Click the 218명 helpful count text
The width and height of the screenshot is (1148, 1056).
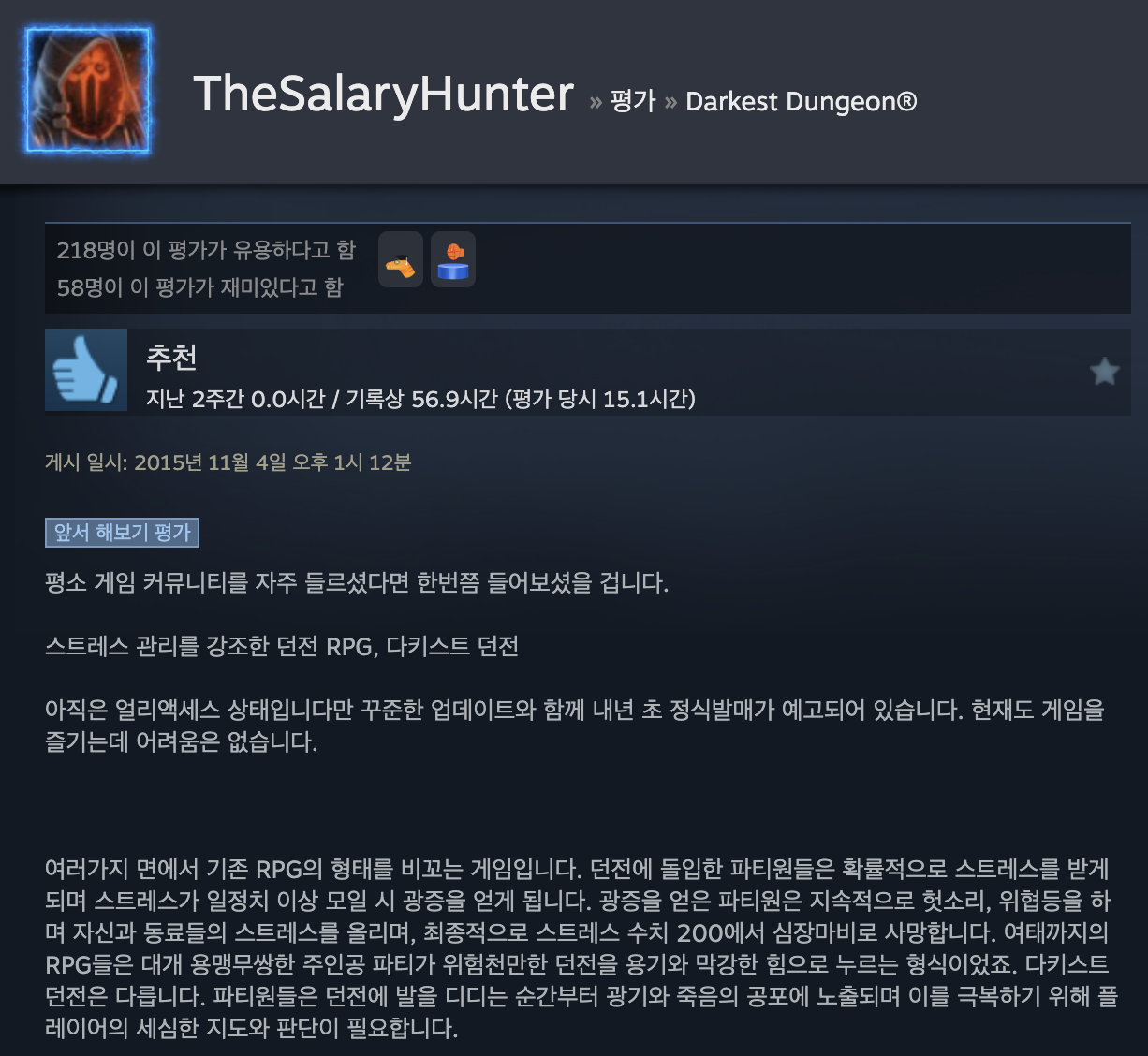pos(206,250)
